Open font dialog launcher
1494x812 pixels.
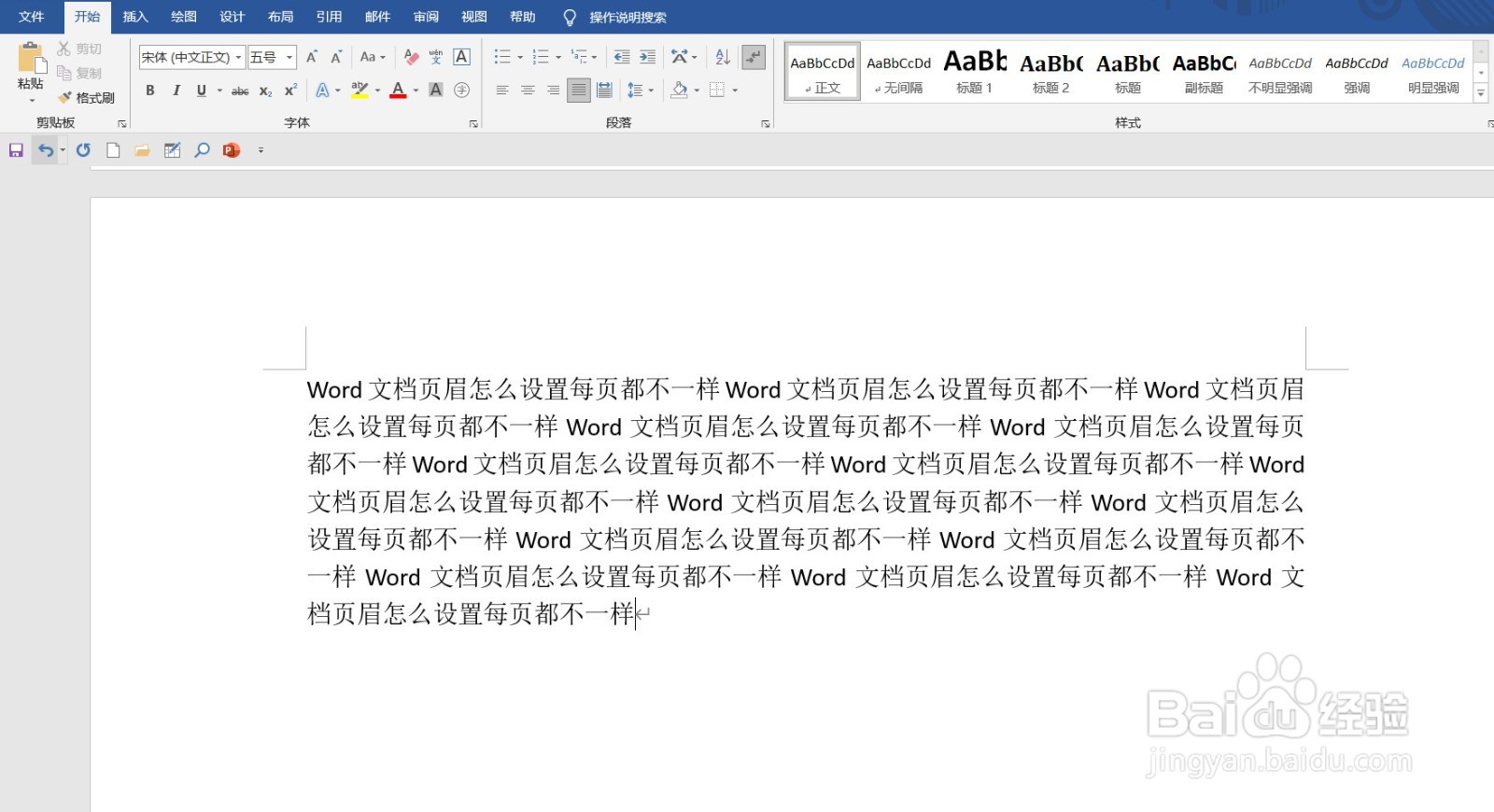[x=473, y=123]
